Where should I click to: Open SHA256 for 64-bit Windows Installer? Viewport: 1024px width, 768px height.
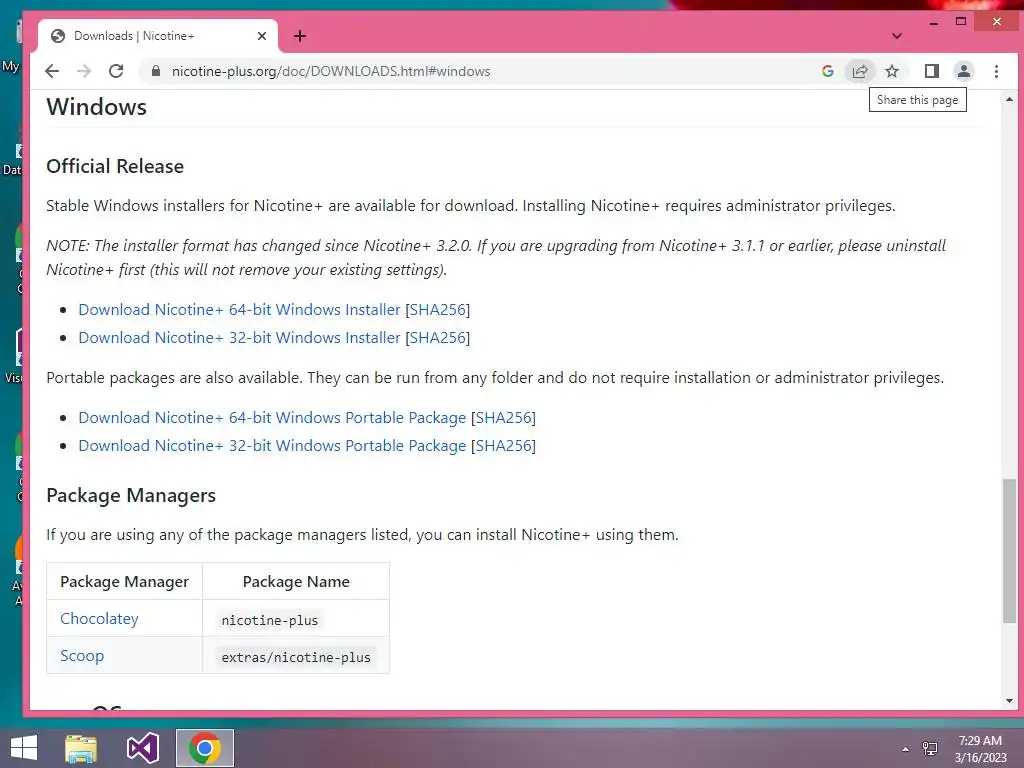tap(438, 310)
